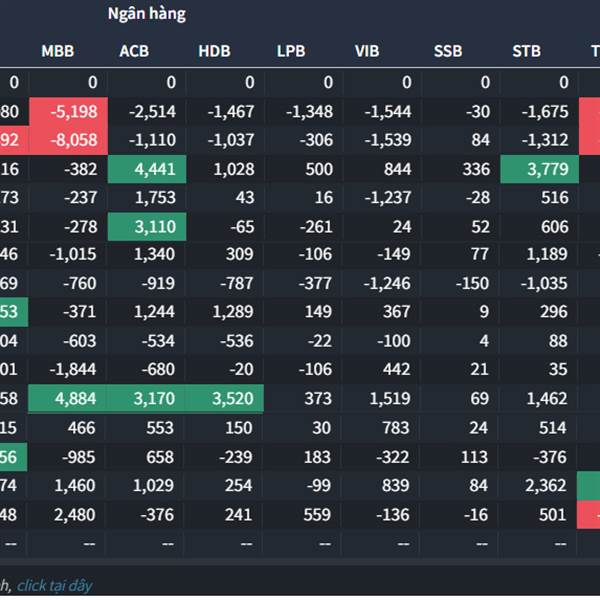This screenshot has height=600, width=600.
Task: Select the 559 value under LPB
Action: tap(317, 515)
